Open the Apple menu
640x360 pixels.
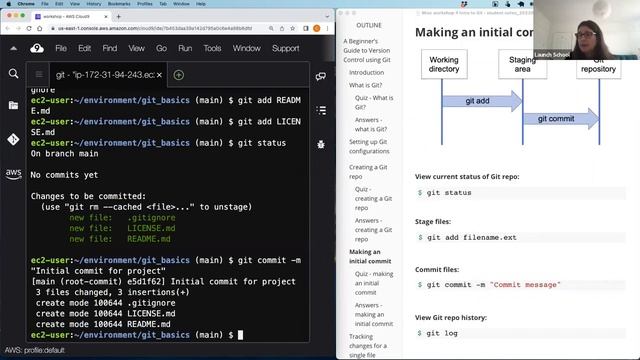click(x=8, y=4)
